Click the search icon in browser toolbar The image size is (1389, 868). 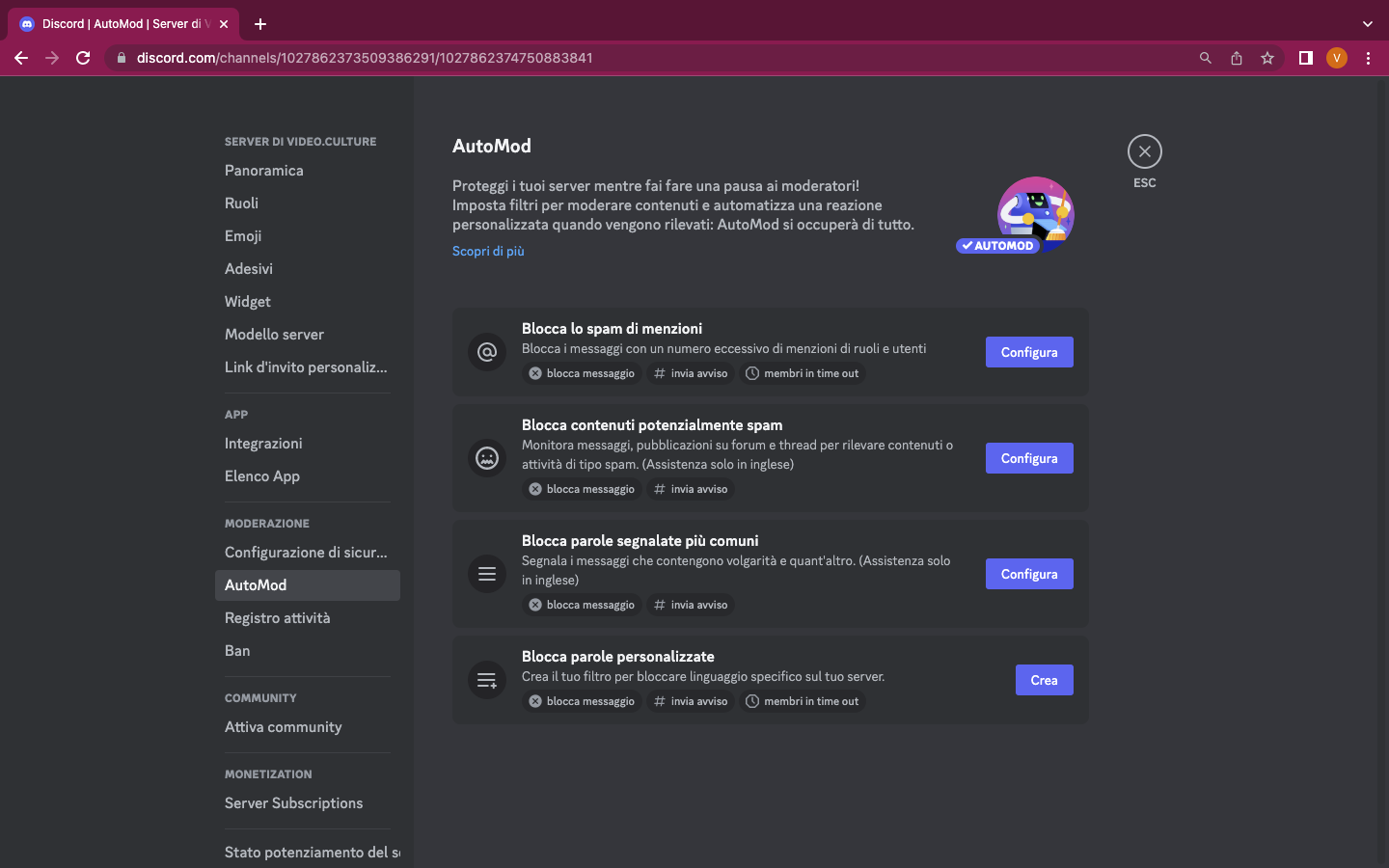coord(1206,58)
